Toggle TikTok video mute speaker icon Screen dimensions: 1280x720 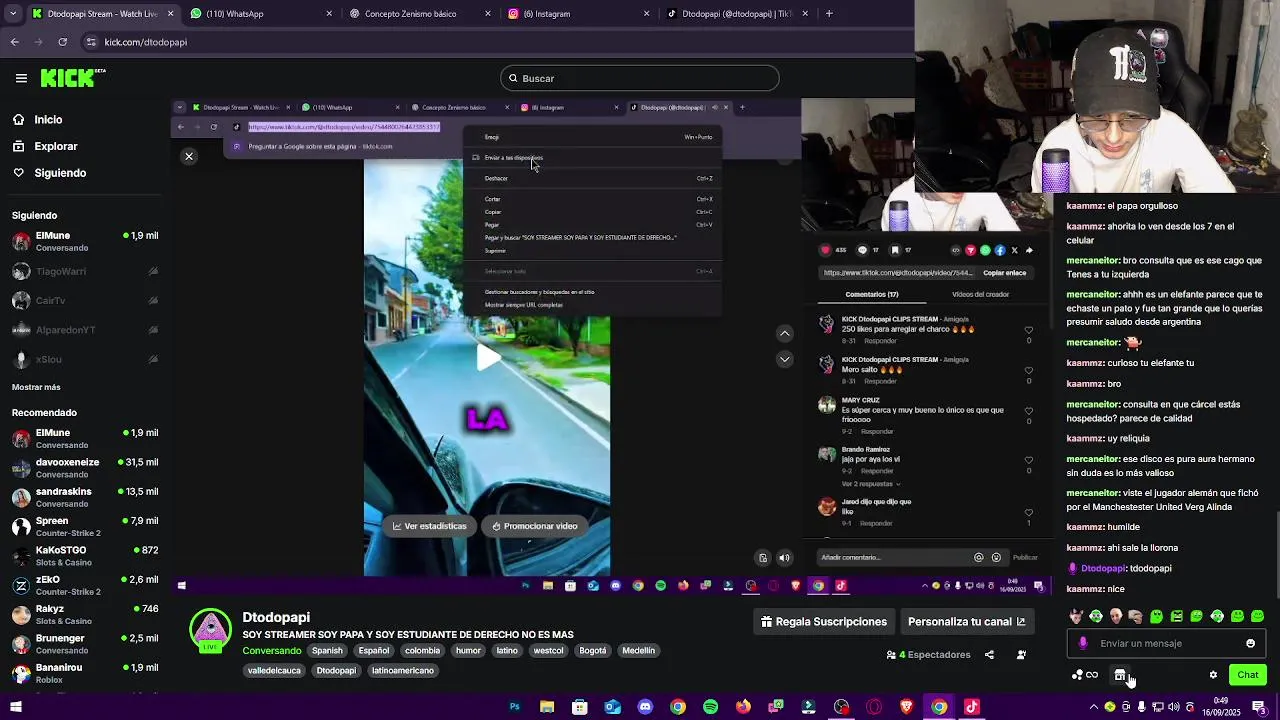coord(785,558)
